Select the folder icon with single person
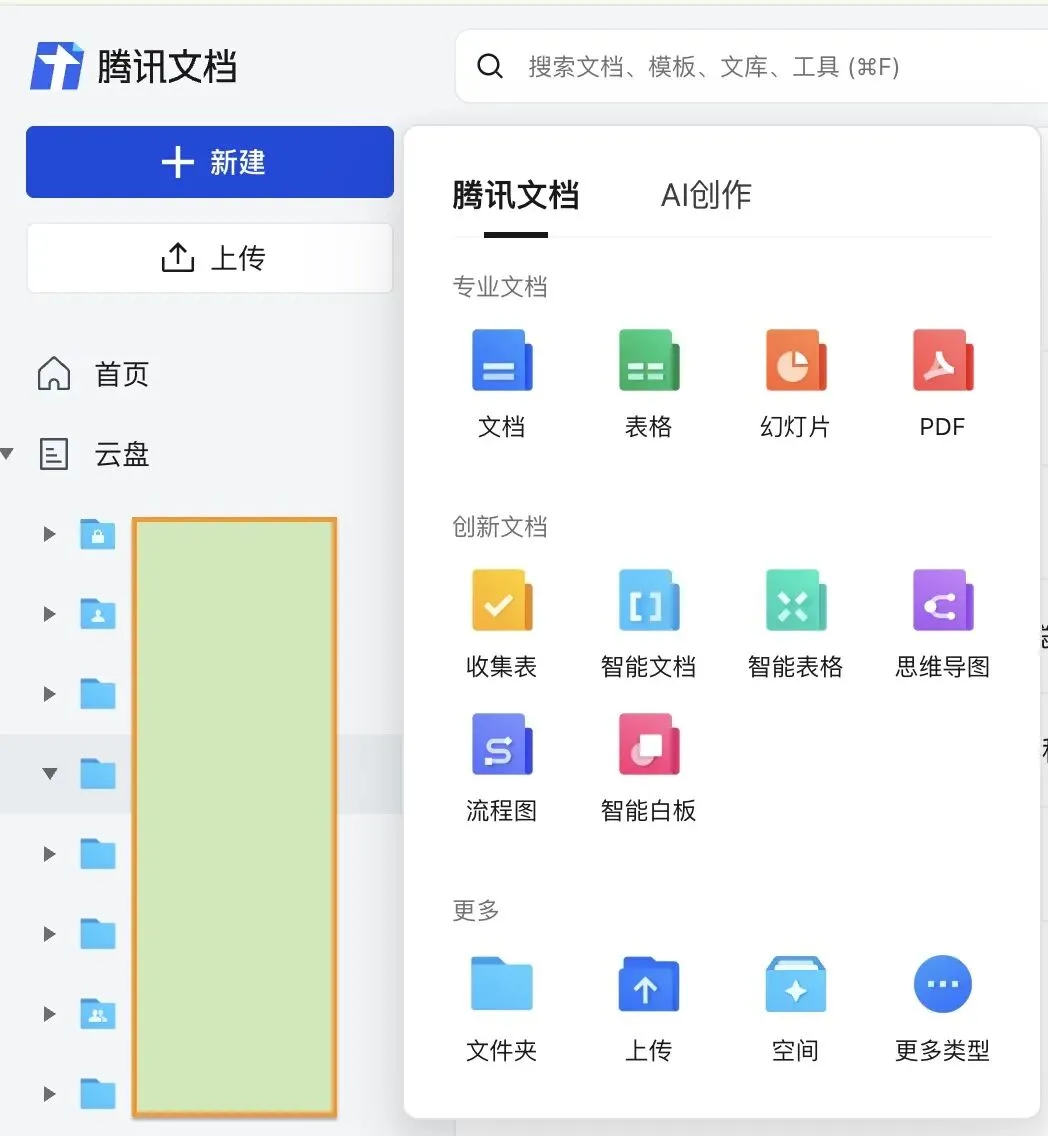 pos(98,614)
